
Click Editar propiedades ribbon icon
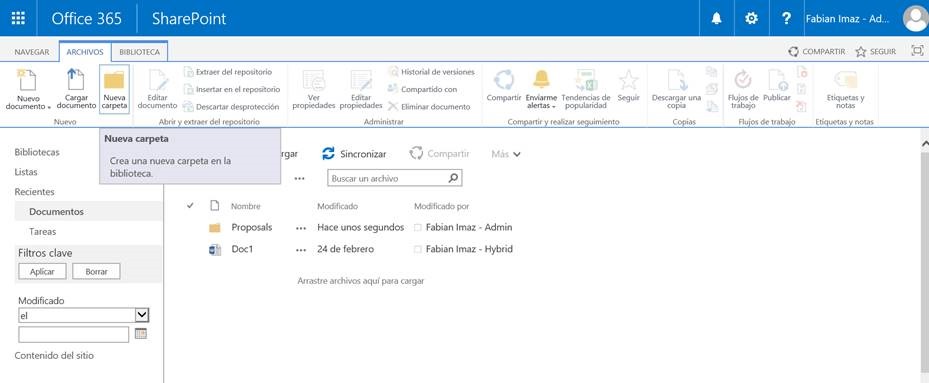(x=361, y=90)
